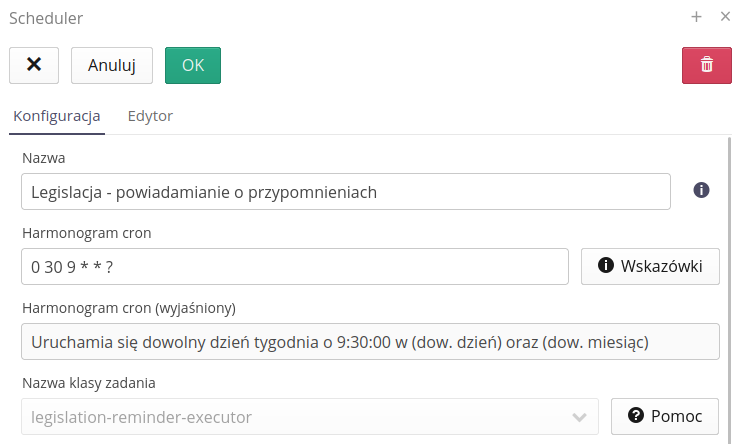Click the Scheduler title text

46,17
